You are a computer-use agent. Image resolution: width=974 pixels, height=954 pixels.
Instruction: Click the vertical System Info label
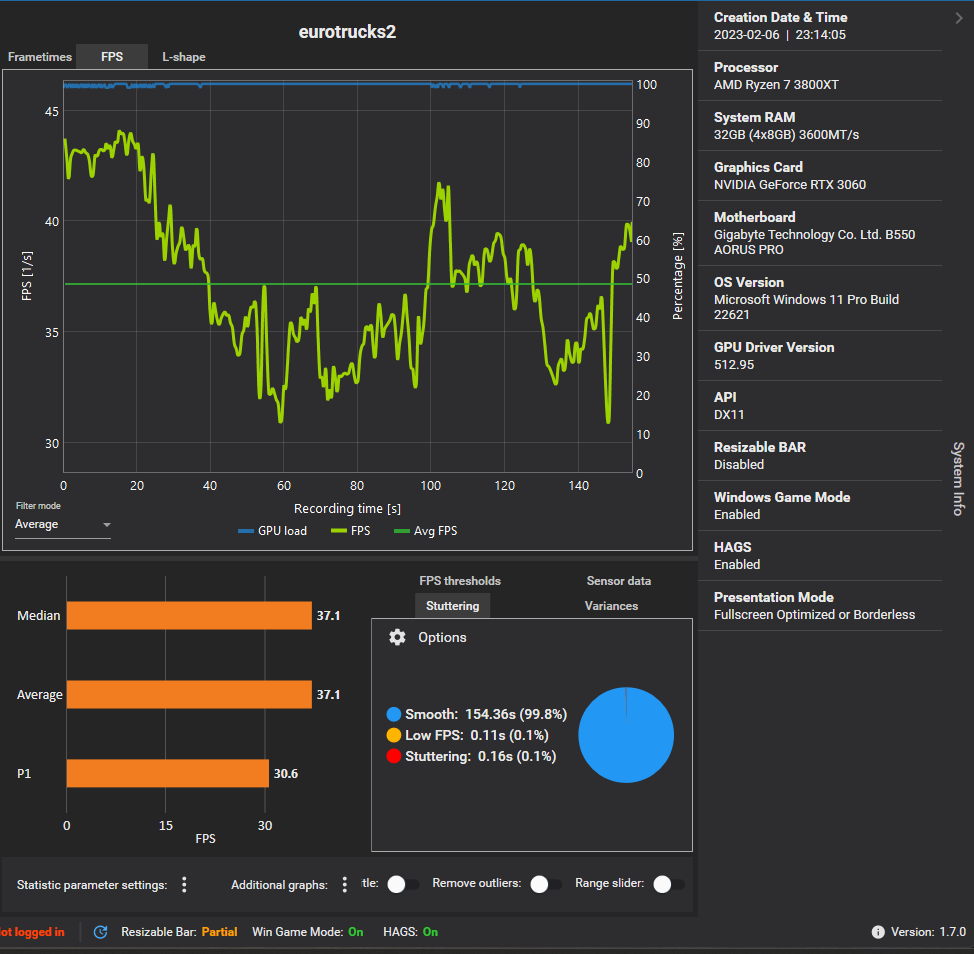[958, 479]
